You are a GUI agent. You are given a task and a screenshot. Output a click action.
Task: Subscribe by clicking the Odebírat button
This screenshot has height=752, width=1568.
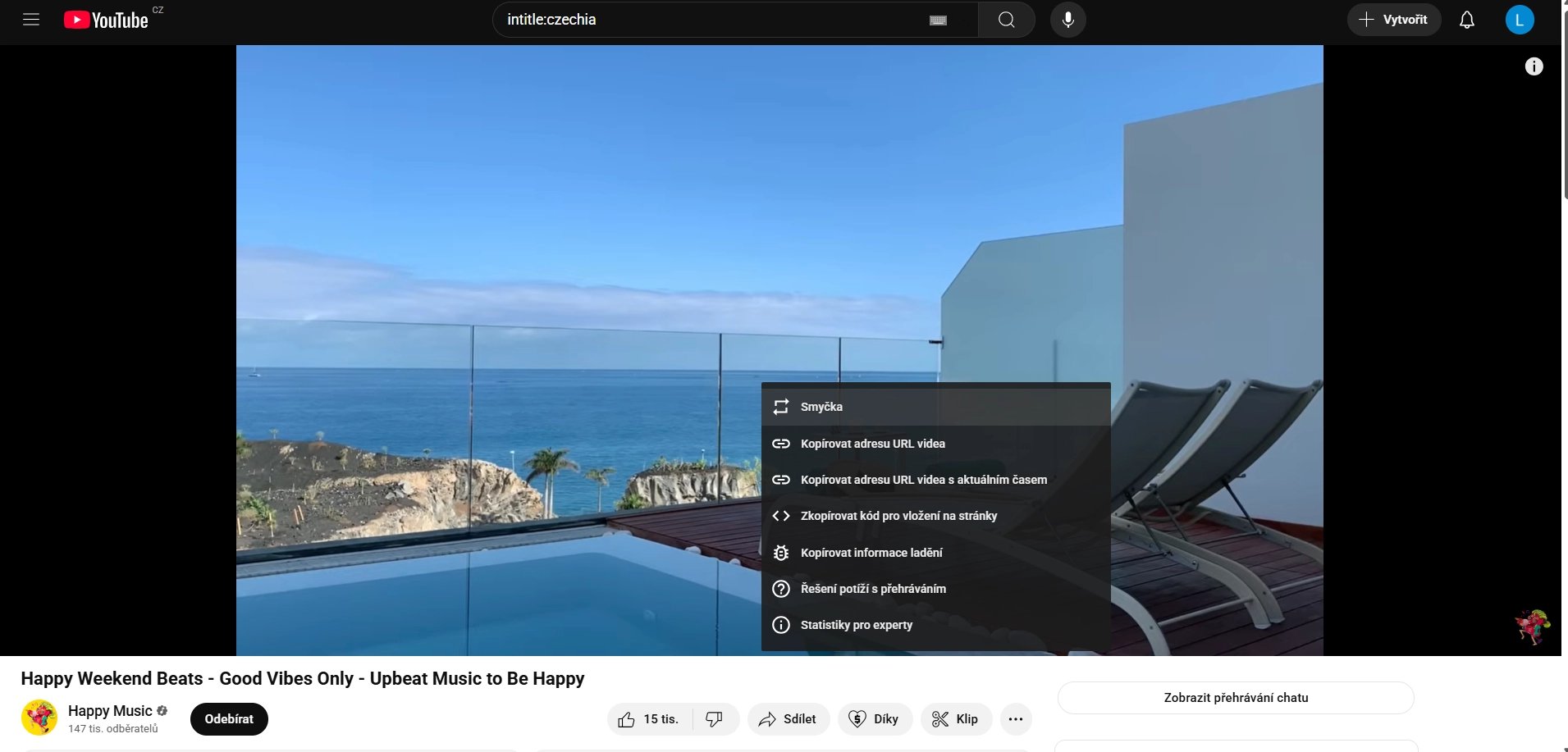[228, 718]
